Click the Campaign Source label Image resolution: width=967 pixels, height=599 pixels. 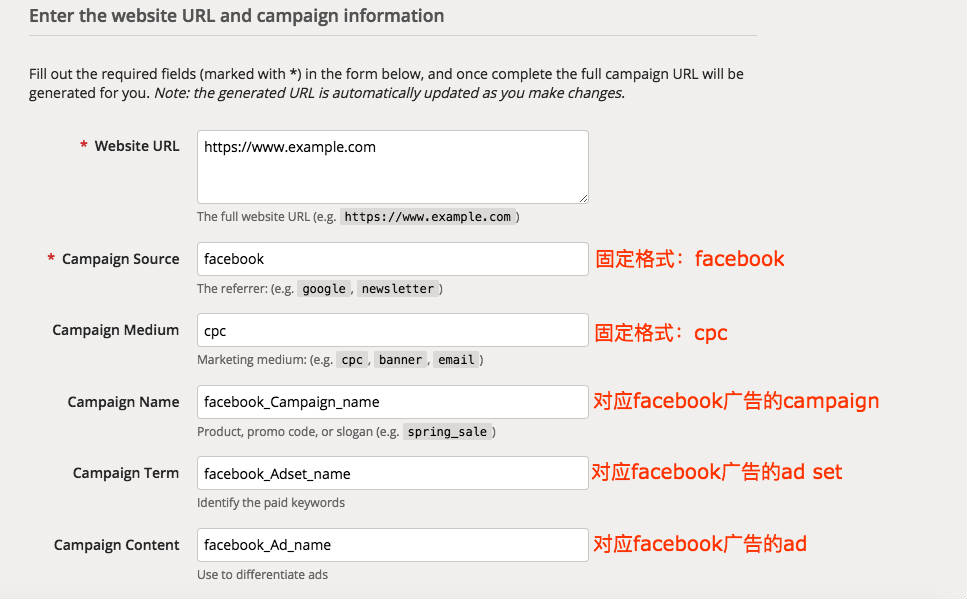120,259
